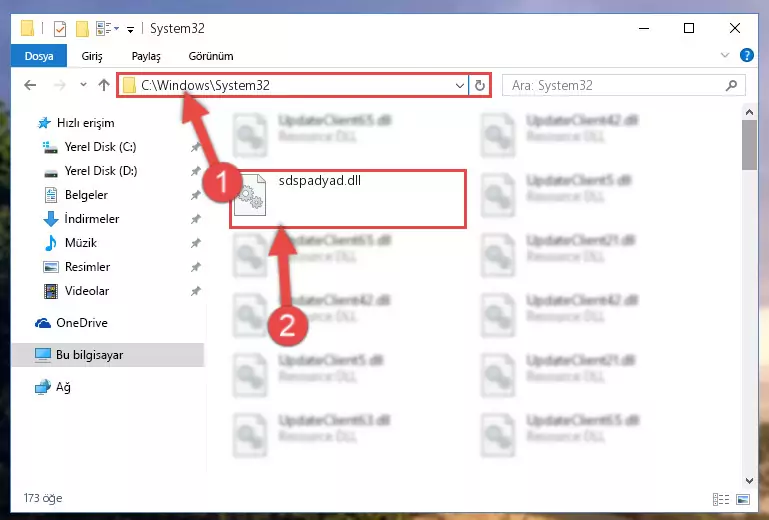Open Belgeler folder in sidebar
The width and height of the screenshot is (769, 520).
86,195
